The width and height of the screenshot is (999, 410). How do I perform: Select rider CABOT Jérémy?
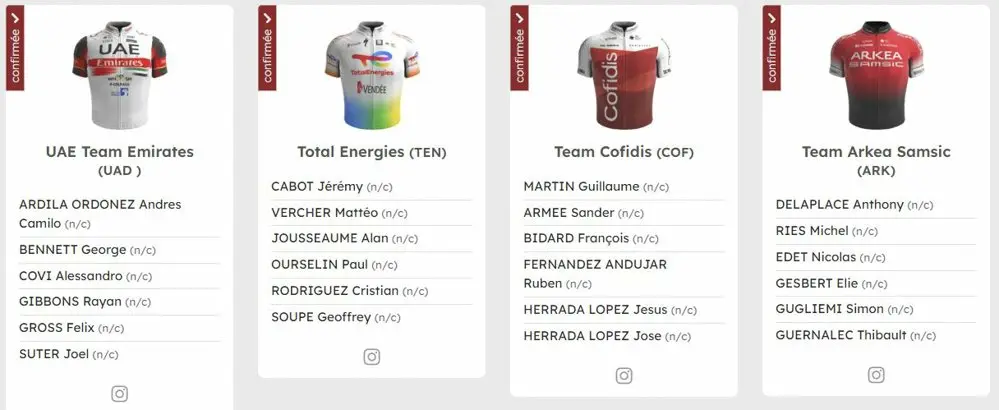(317, 186)
